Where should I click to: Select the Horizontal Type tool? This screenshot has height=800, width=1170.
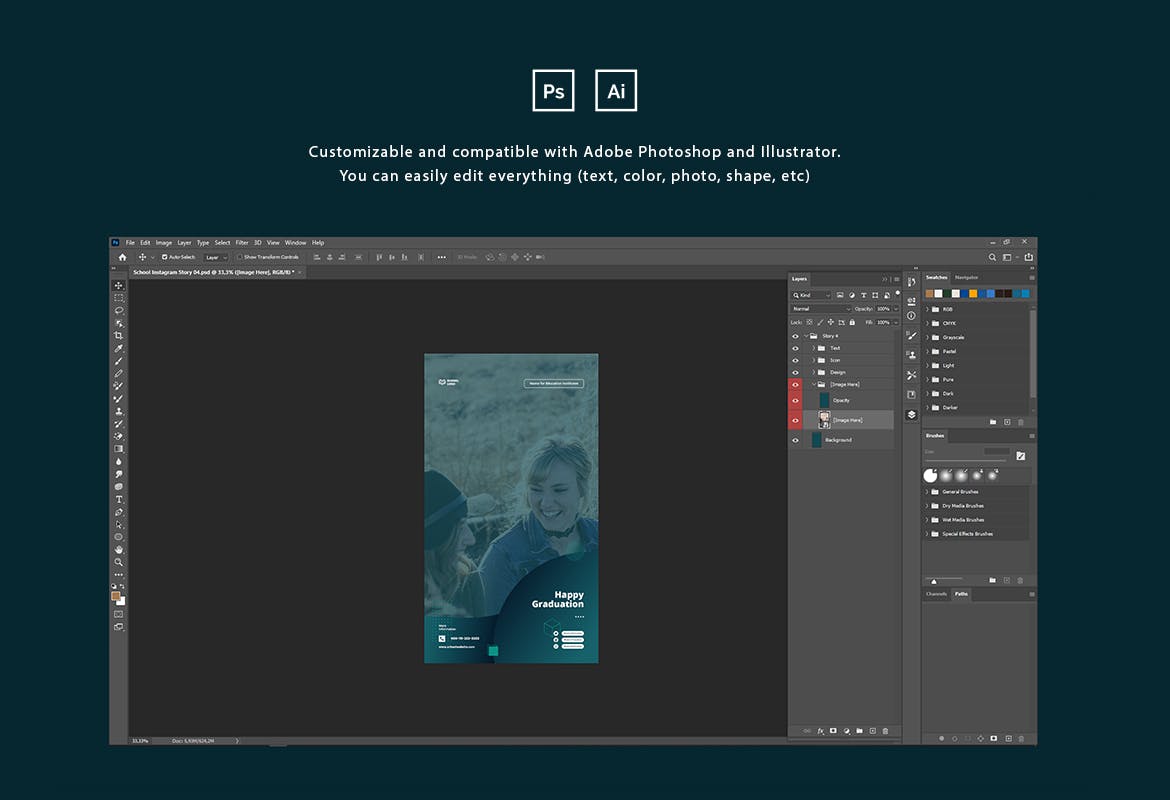coord(119,499)
